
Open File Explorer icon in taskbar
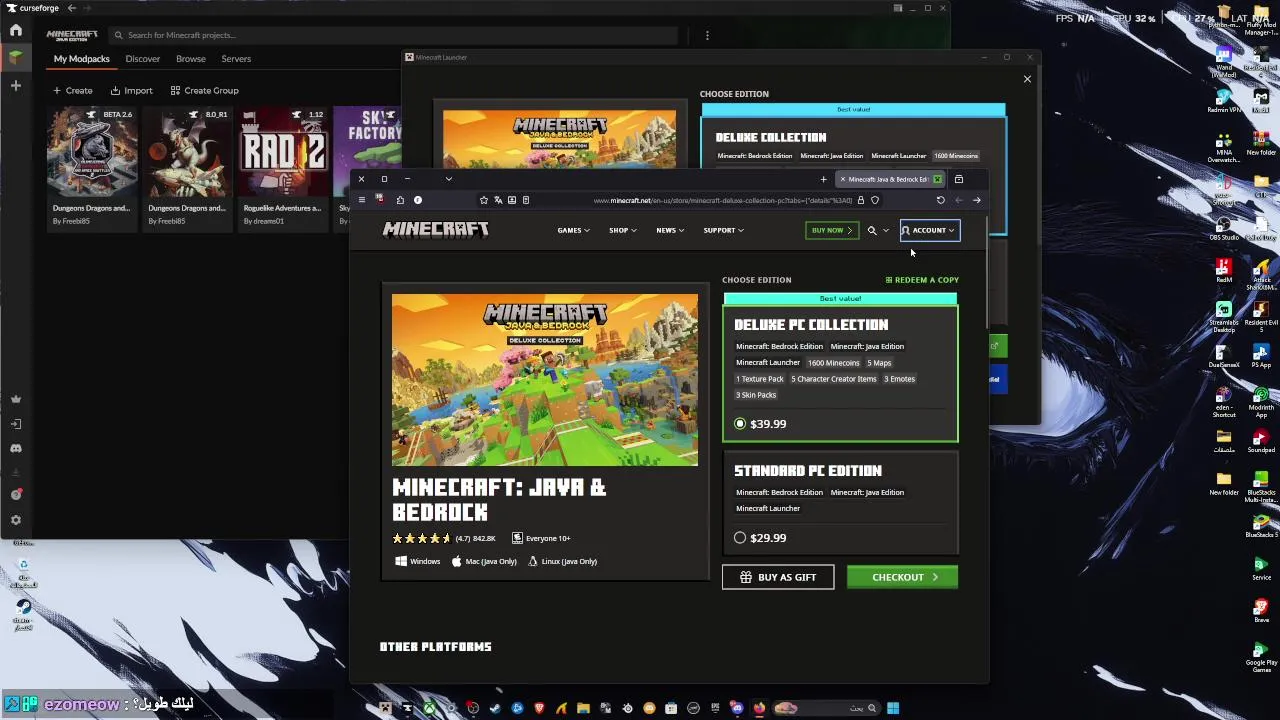(583, 708)
